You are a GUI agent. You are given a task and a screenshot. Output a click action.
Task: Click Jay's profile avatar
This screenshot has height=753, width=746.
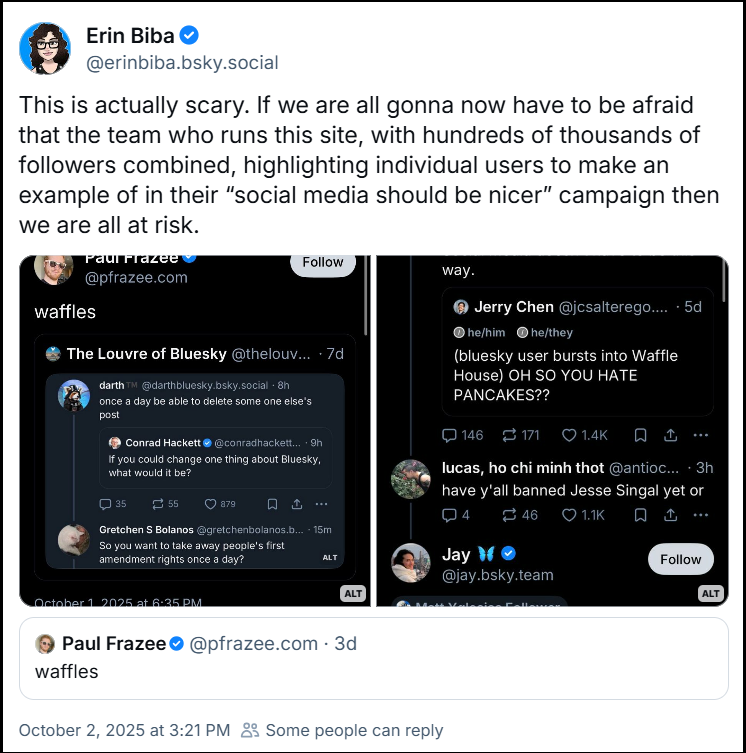(x=411, y=563)
